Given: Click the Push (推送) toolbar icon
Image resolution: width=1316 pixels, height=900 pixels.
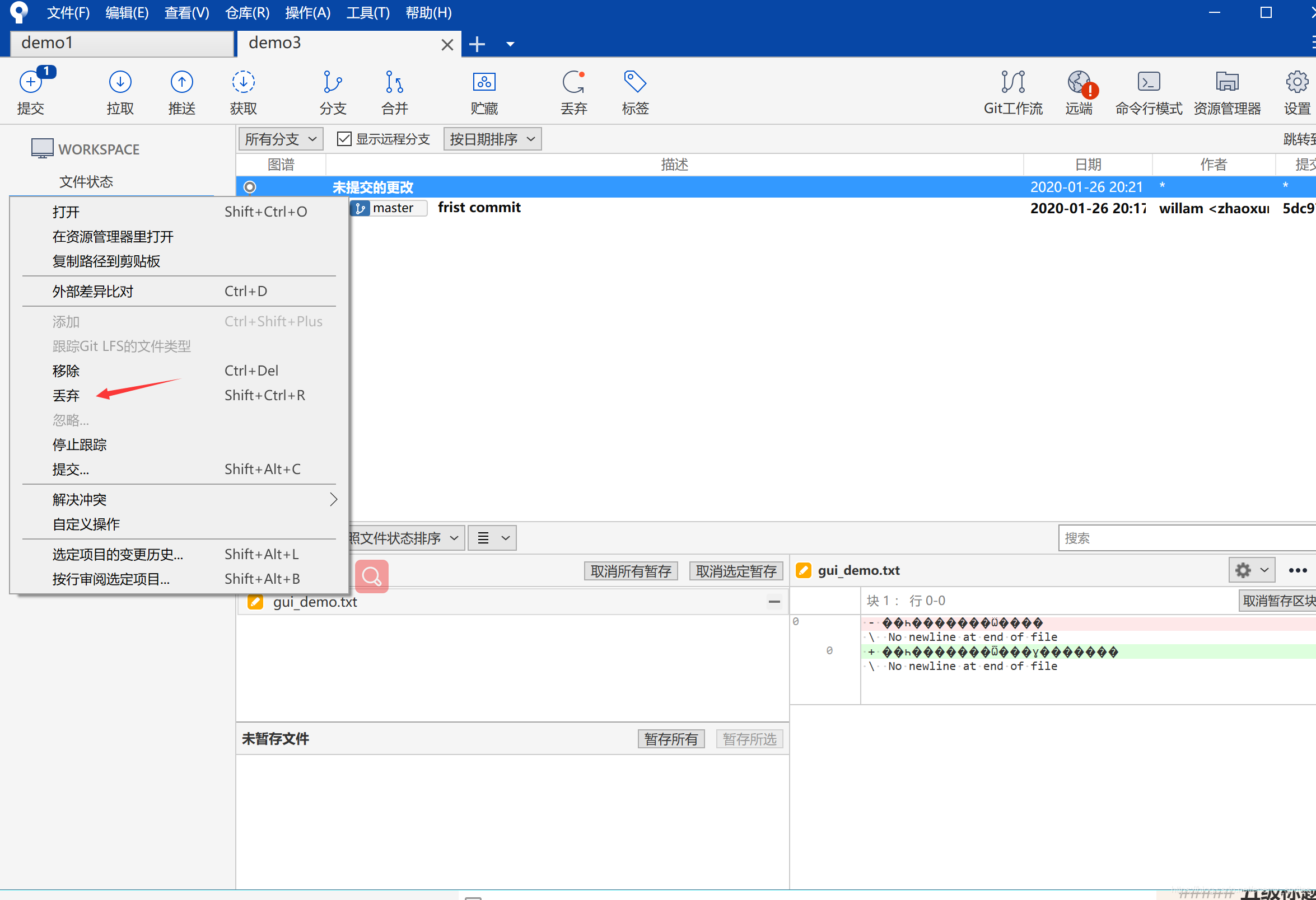Looking at the screenshot, I should pyautogui.click(x=182, y=83).
